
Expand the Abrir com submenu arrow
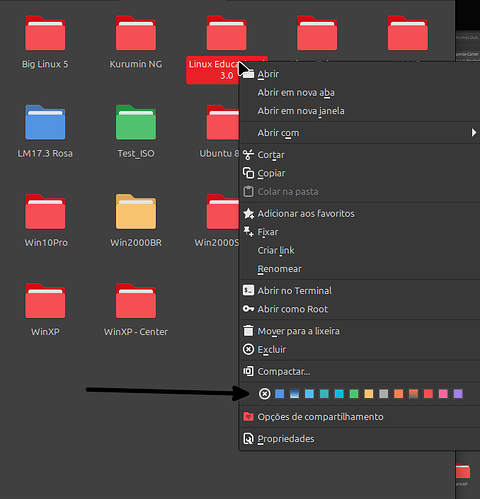click(x=474, y=133)
